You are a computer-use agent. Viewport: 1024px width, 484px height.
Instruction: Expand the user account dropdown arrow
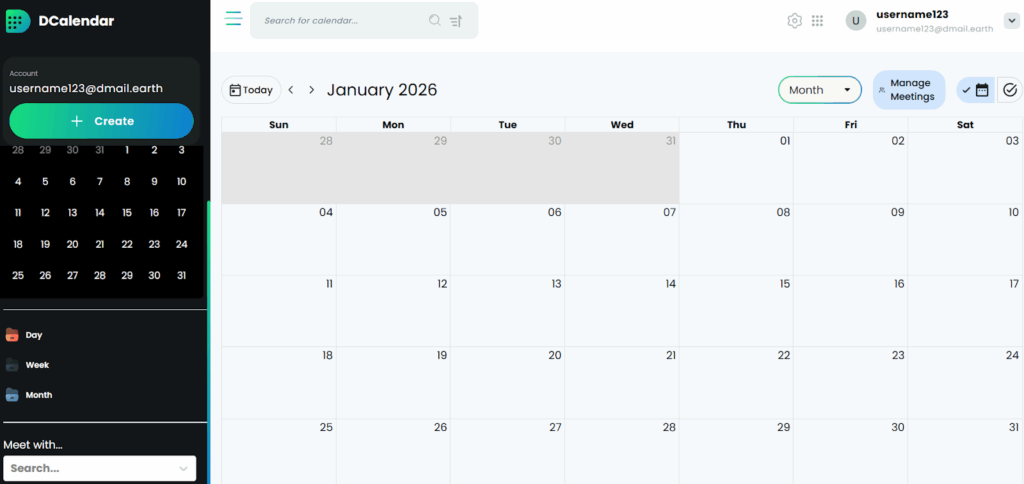click(1011, 21)
